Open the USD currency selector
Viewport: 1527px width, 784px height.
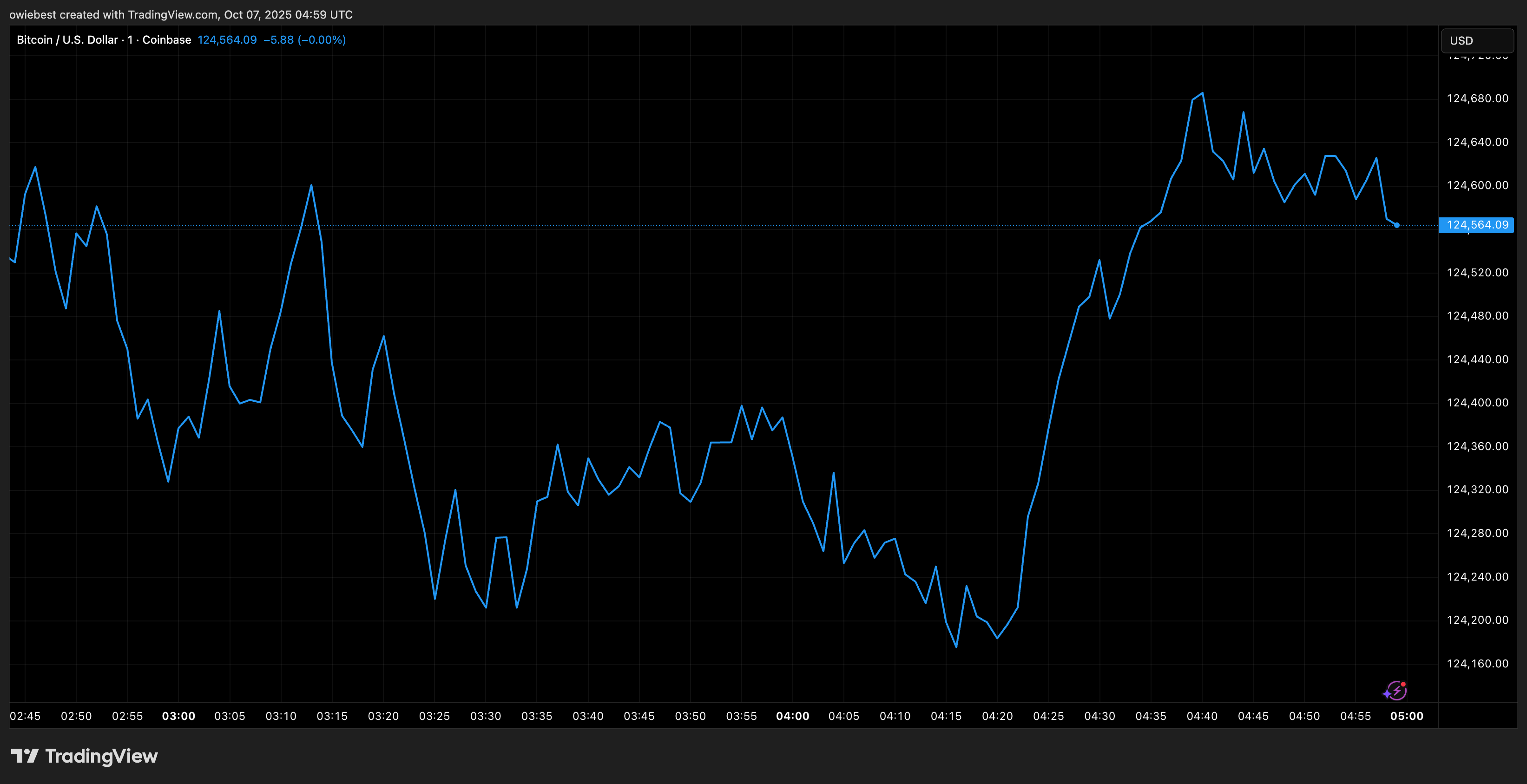[x=1477, y=40]
